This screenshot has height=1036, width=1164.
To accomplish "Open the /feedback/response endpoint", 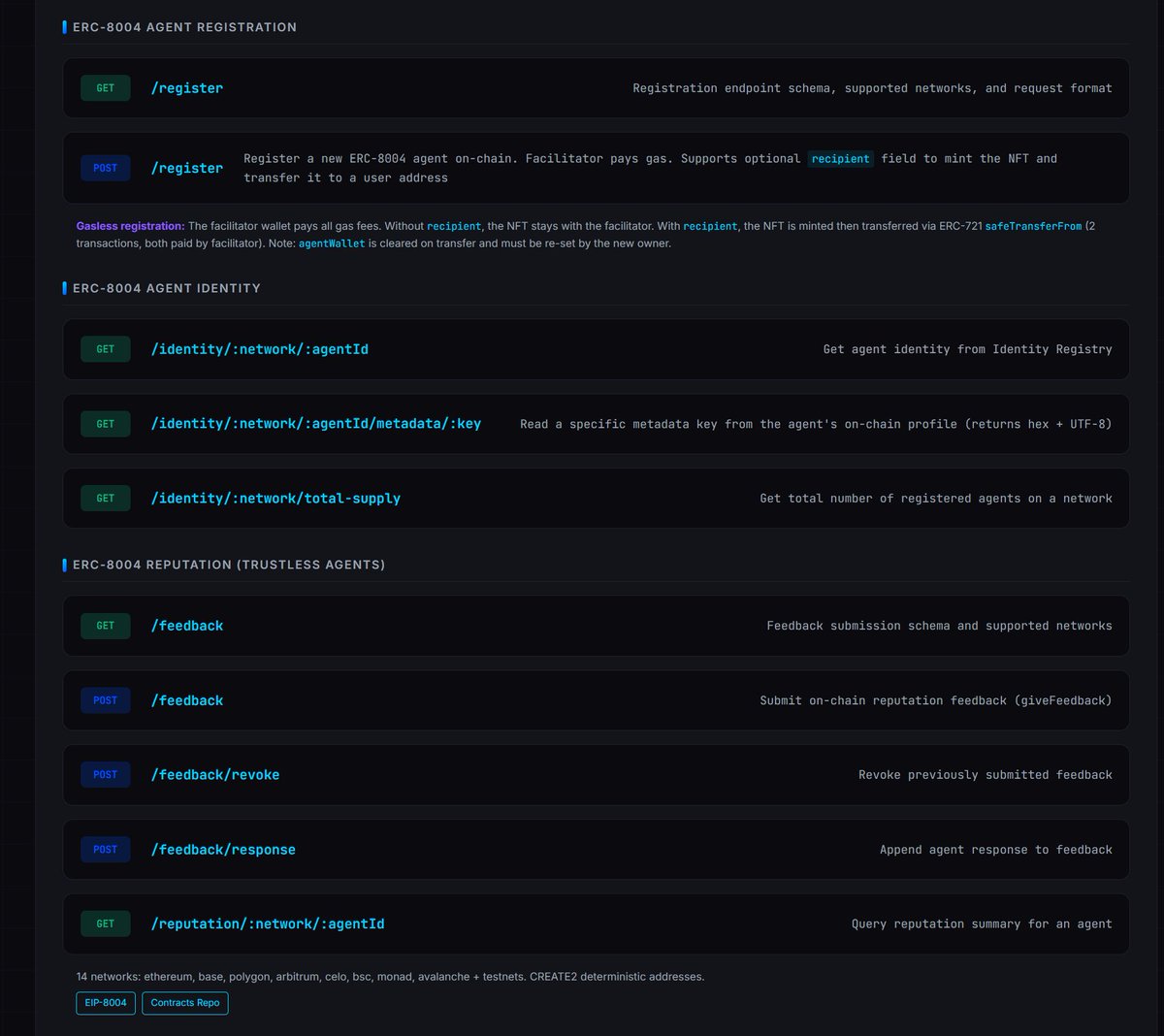I will pos(223,851).
